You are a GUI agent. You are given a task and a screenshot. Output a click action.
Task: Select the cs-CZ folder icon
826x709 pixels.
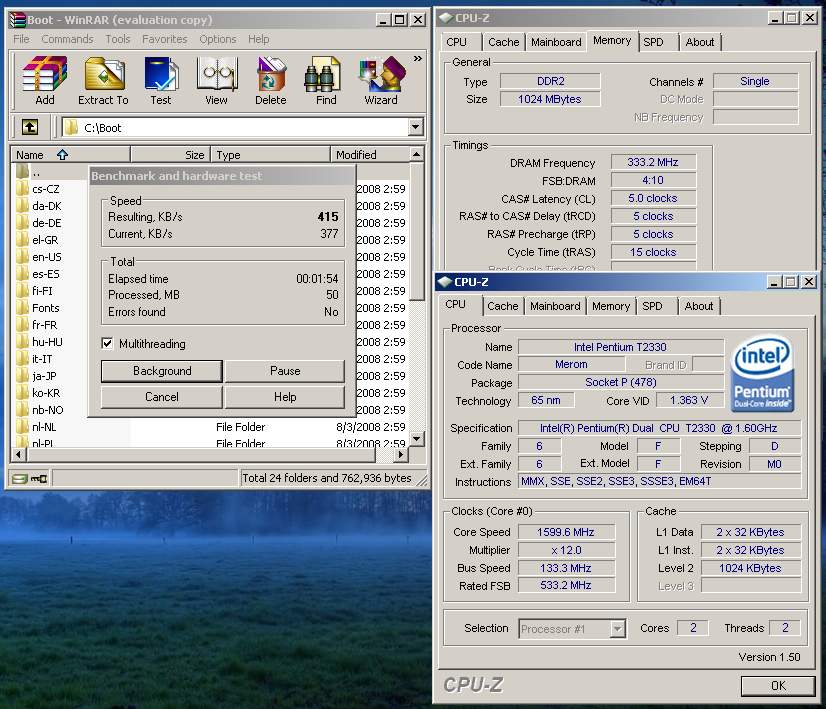(23, 189)
